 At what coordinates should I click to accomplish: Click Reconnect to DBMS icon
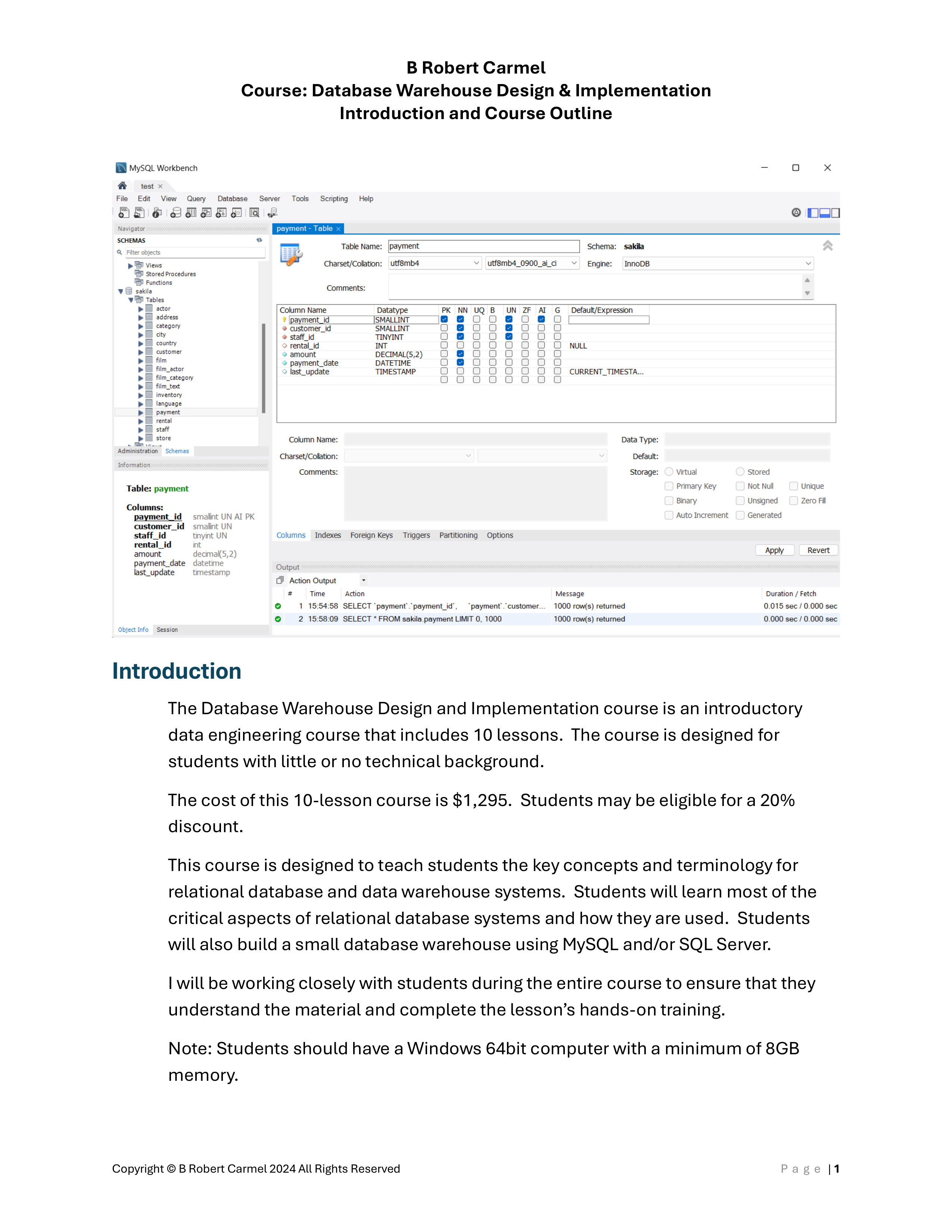(273, 213)
